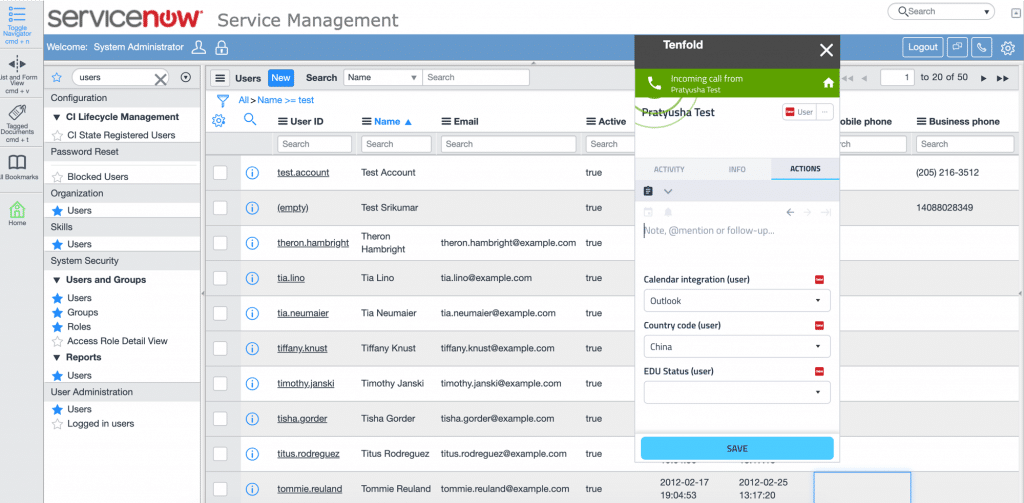Open the EDU Status dropdown
The image size is (1024, 503).
(x=737, y=392)
